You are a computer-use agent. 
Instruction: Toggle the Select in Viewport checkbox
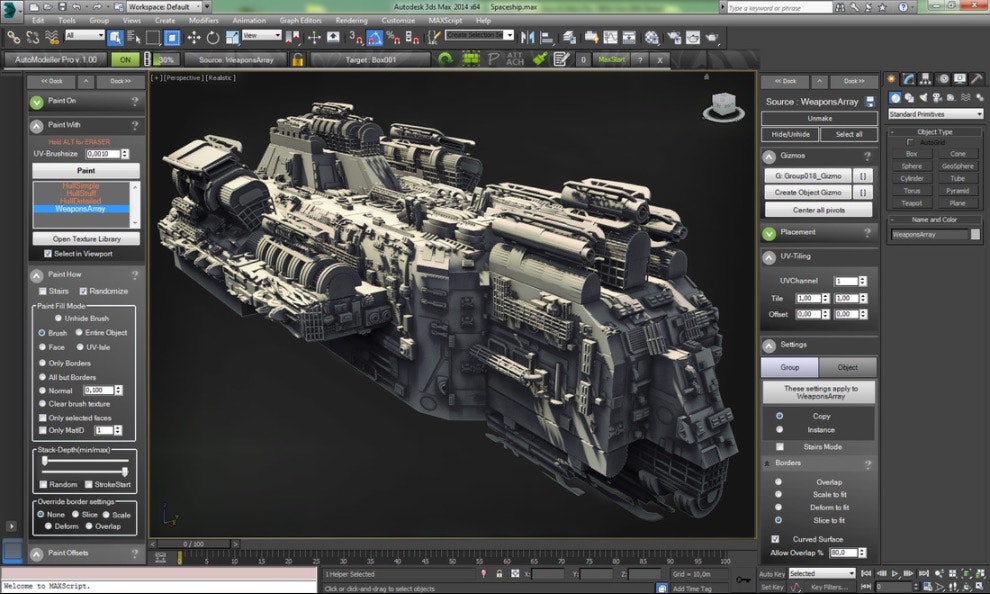pos(49,251)
